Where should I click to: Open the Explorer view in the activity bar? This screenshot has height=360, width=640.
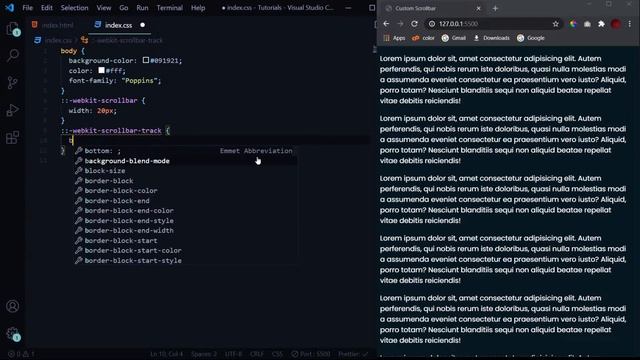pyautogui.click(x=13, y=29)
